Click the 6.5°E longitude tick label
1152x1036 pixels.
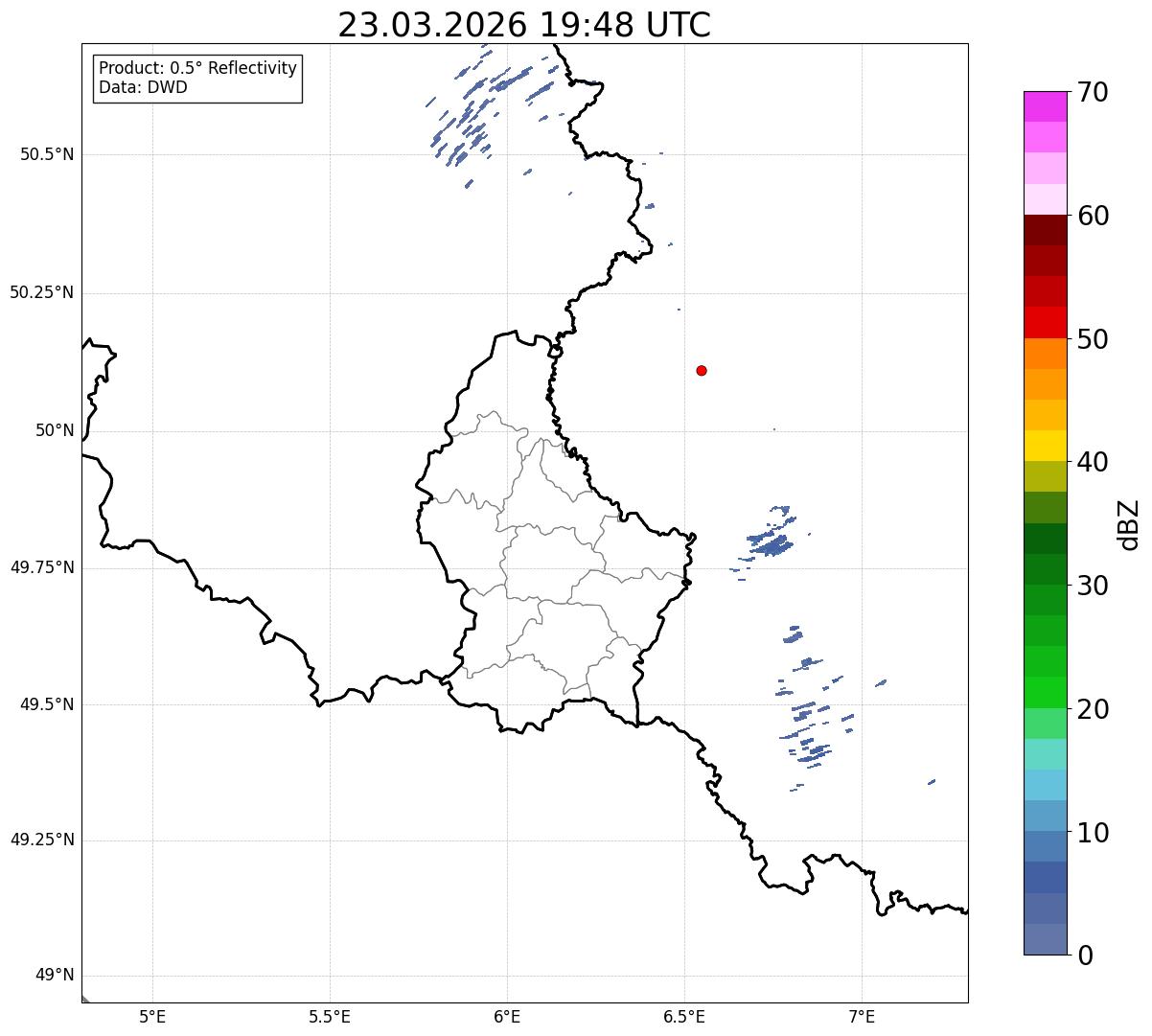pyautogui.click(x=684, y=1017)
